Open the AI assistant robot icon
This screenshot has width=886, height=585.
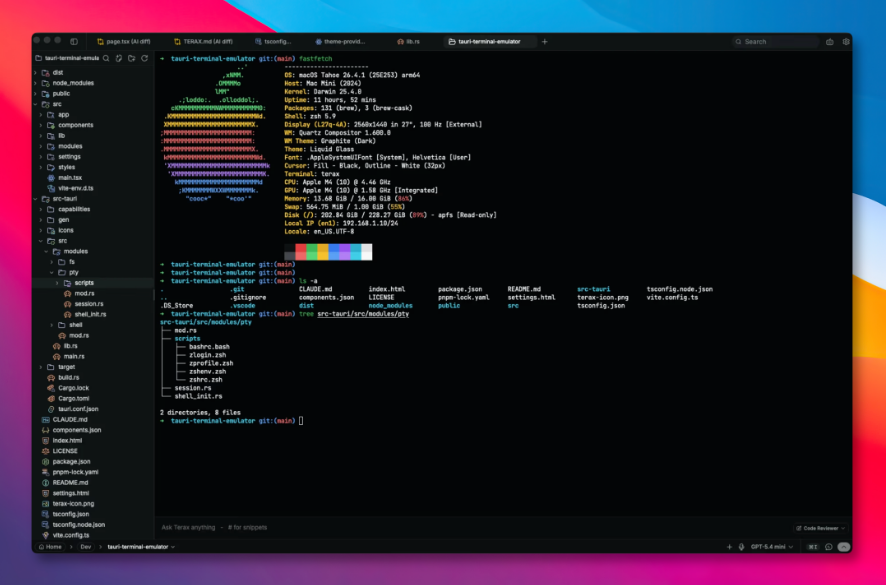point(829,41)
